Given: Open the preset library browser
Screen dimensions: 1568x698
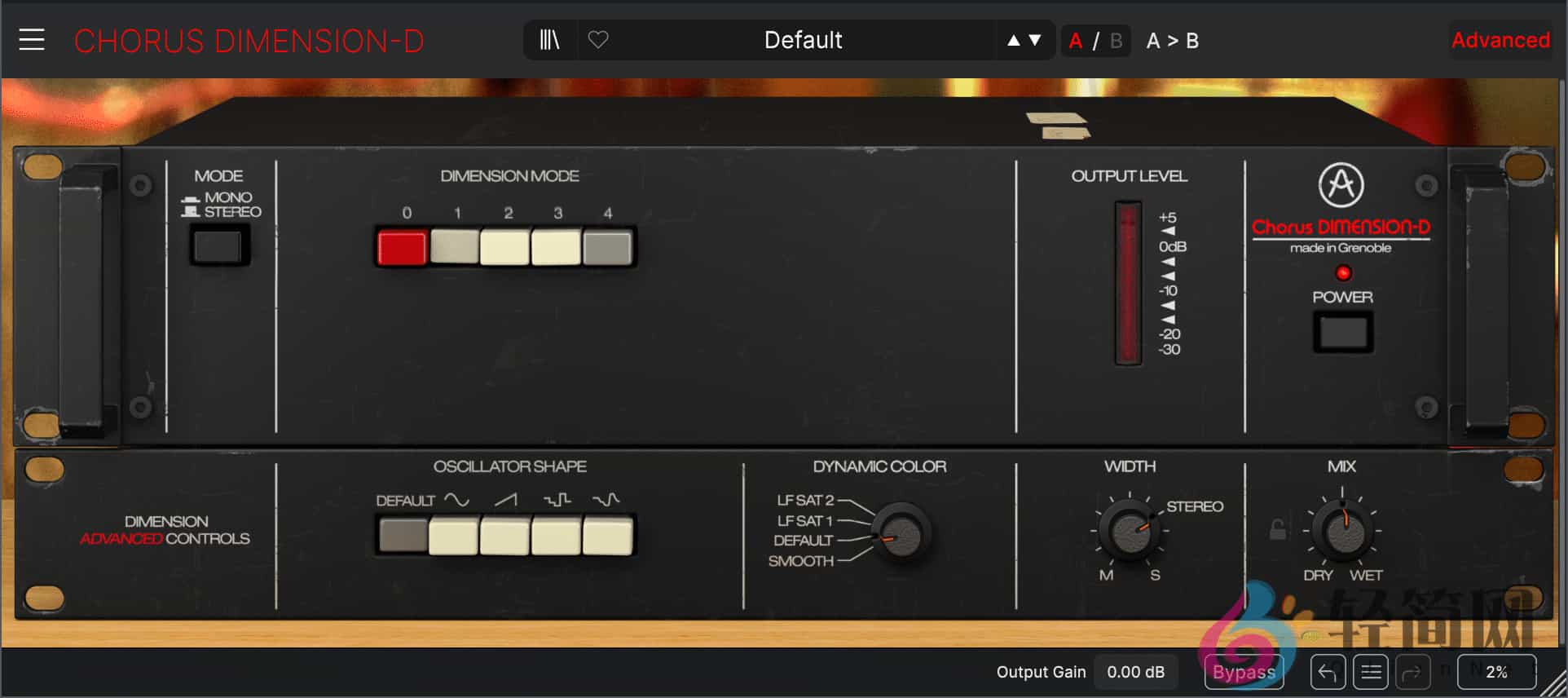Looking at the screenshot, I should pos(550,40).
